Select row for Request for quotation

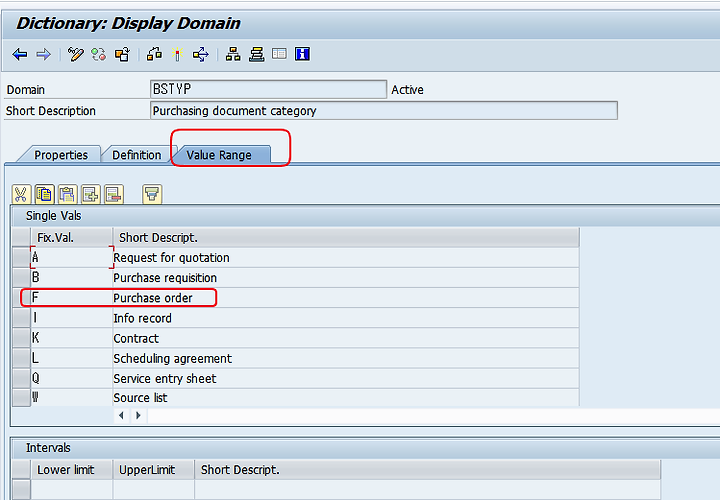(21, 258)
